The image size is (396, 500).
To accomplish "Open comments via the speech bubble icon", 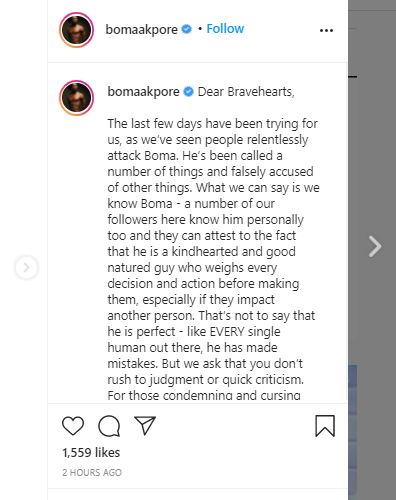I will [x=109, y=426].
